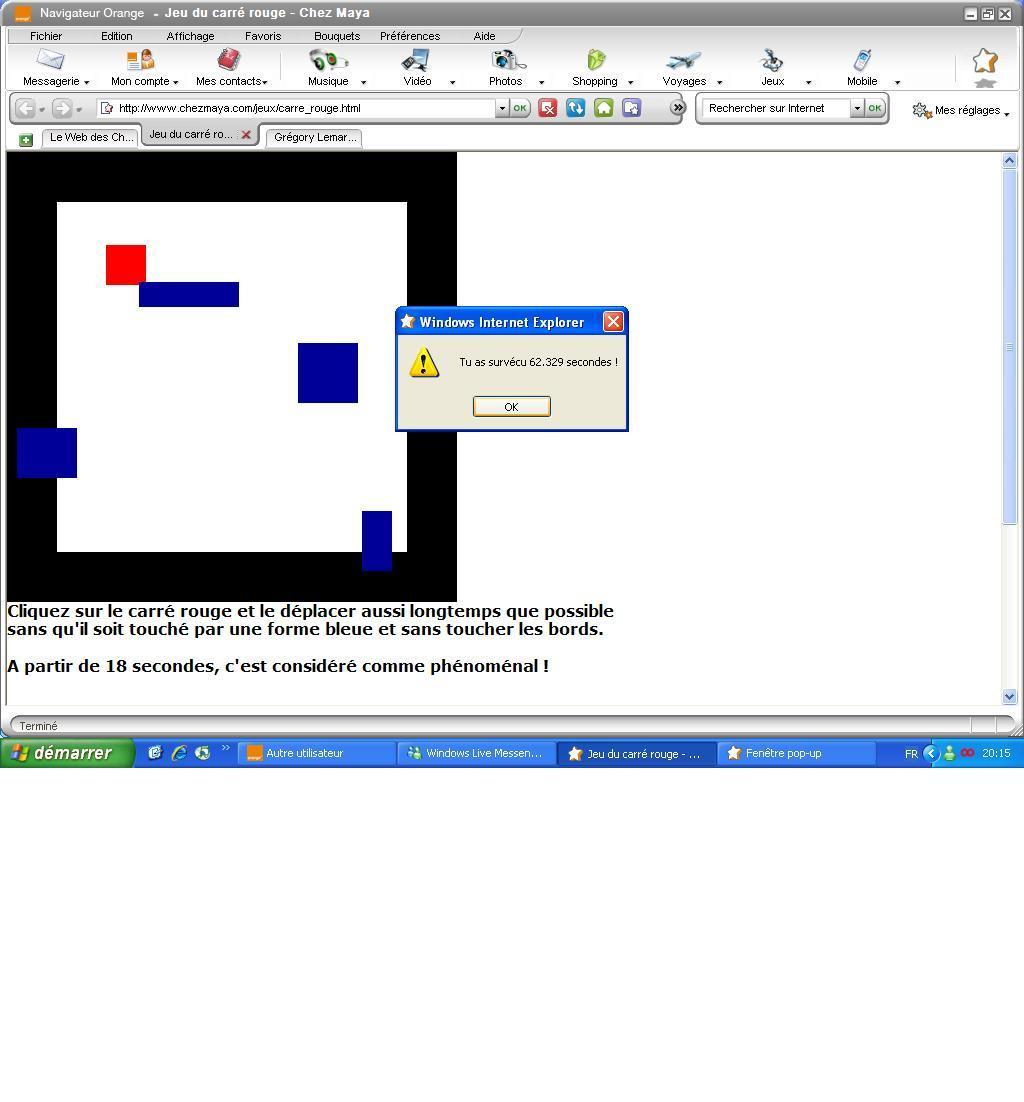1024x1102 pixels.
Task: Click the Vidéo icon
Action: (x=416, y=60)
